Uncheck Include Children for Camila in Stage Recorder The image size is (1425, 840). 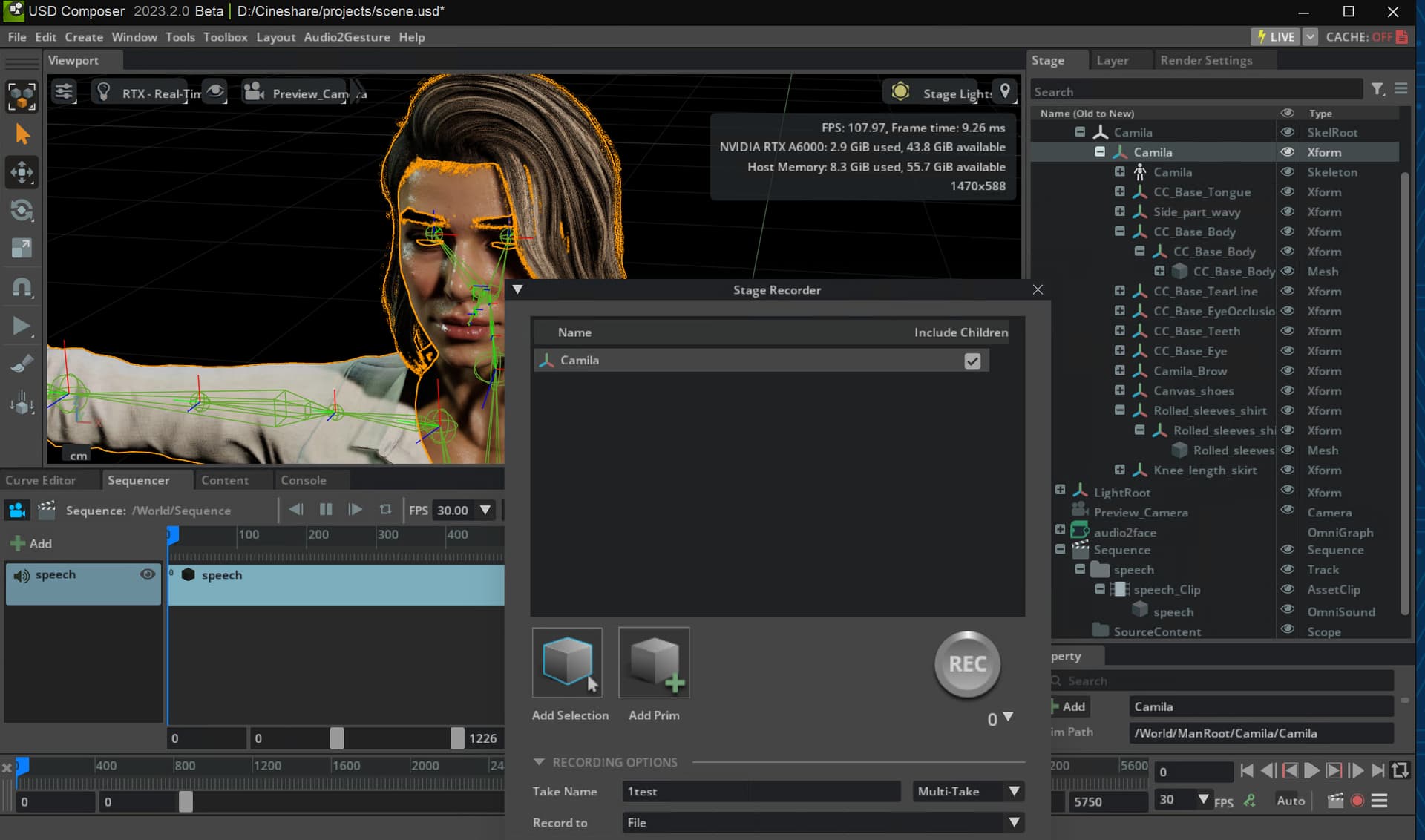[x=973, y=361]
